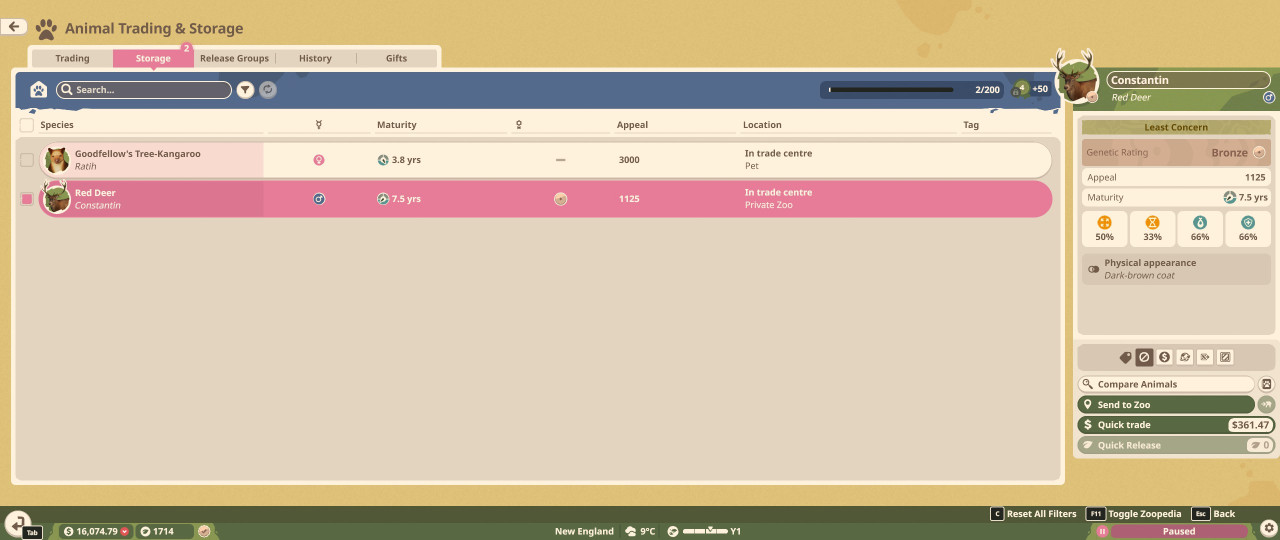Click the cash balance 16,074.79 indicator
This screenshot has height=540, width=1280.
coord(96,531)
